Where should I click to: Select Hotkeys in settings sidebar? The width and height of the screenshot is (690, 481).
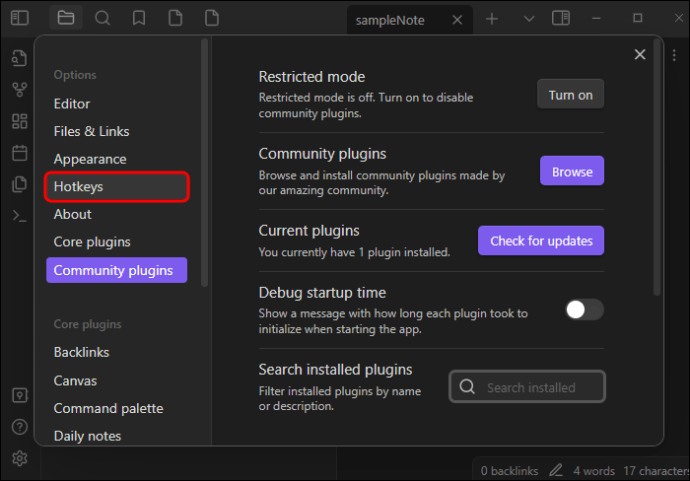tap(117, 187)
